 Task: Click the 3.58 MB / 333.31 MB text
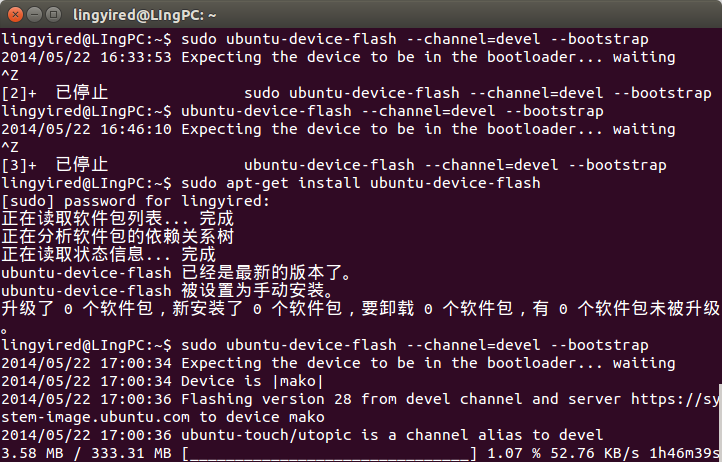pyautogui.click(x=87, y=454)
